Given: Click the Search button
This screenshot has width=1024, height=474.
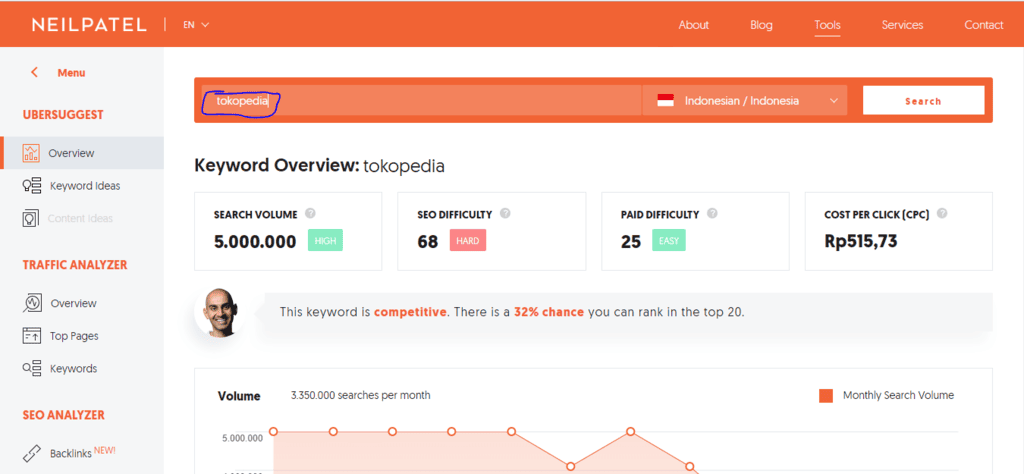Looking at the screenshot, I should coord(923,101).
